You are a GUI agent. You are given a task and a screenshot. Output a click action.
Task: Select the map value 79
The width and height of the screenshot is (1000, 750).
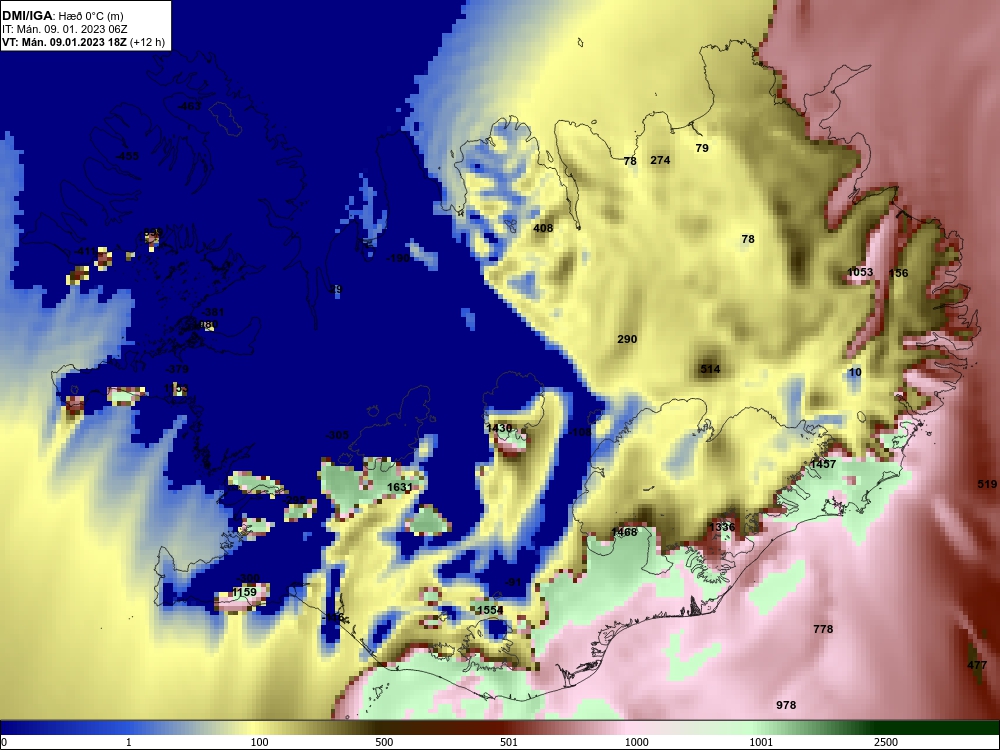pos(702,148)
